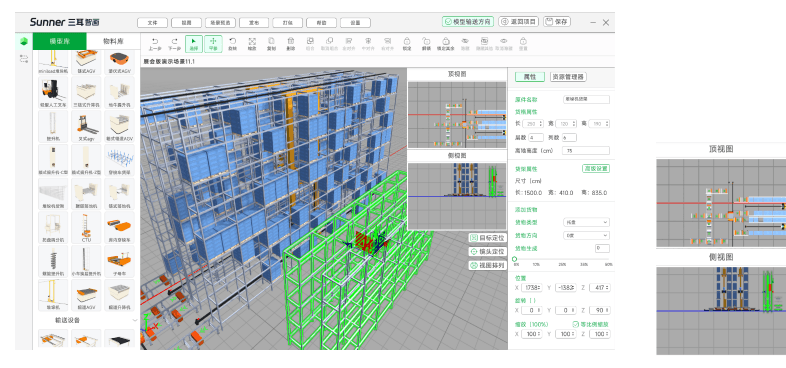The image size is (786, 368).
Task: Click the 镜头定位 button
Action: 487,251
